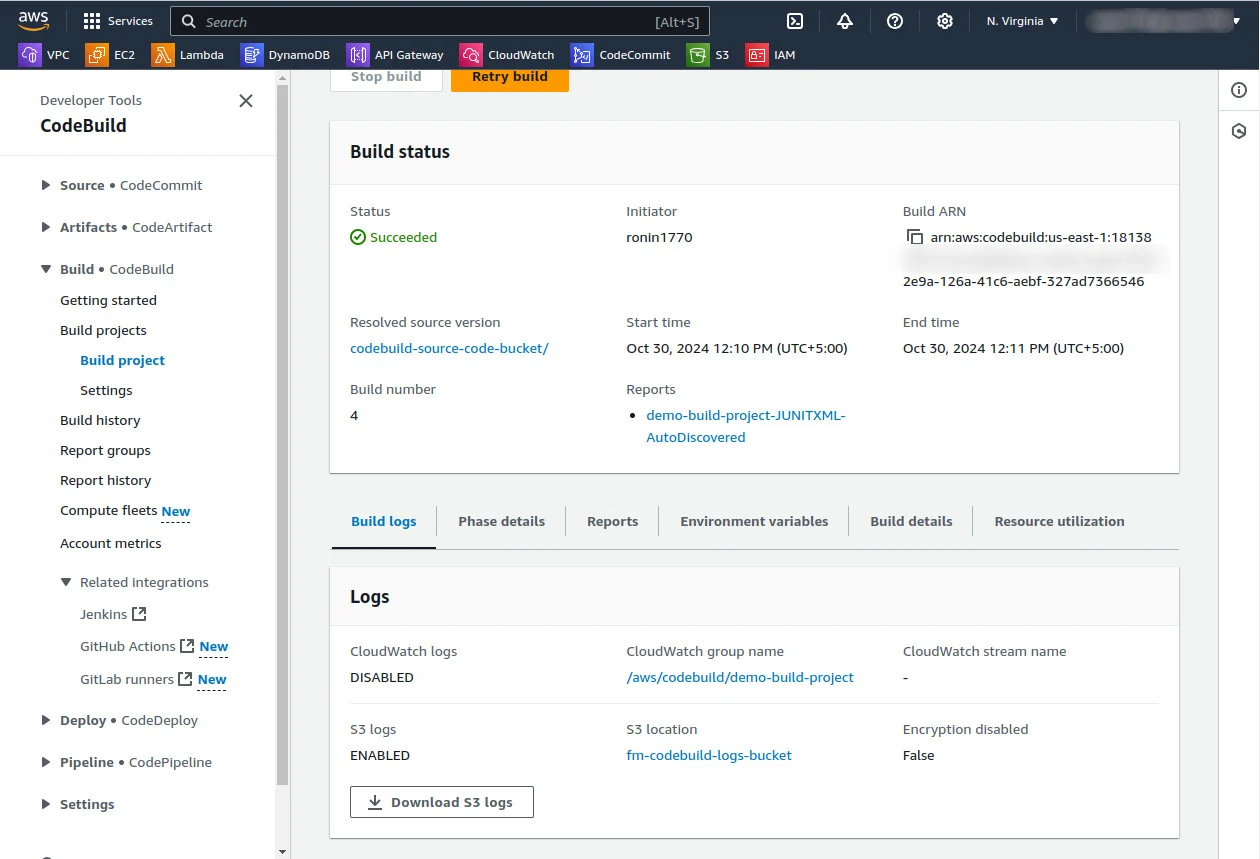Open the VPC shortcut icon
This screenshot has height=859, width=1260.
[x=30, y=55]
